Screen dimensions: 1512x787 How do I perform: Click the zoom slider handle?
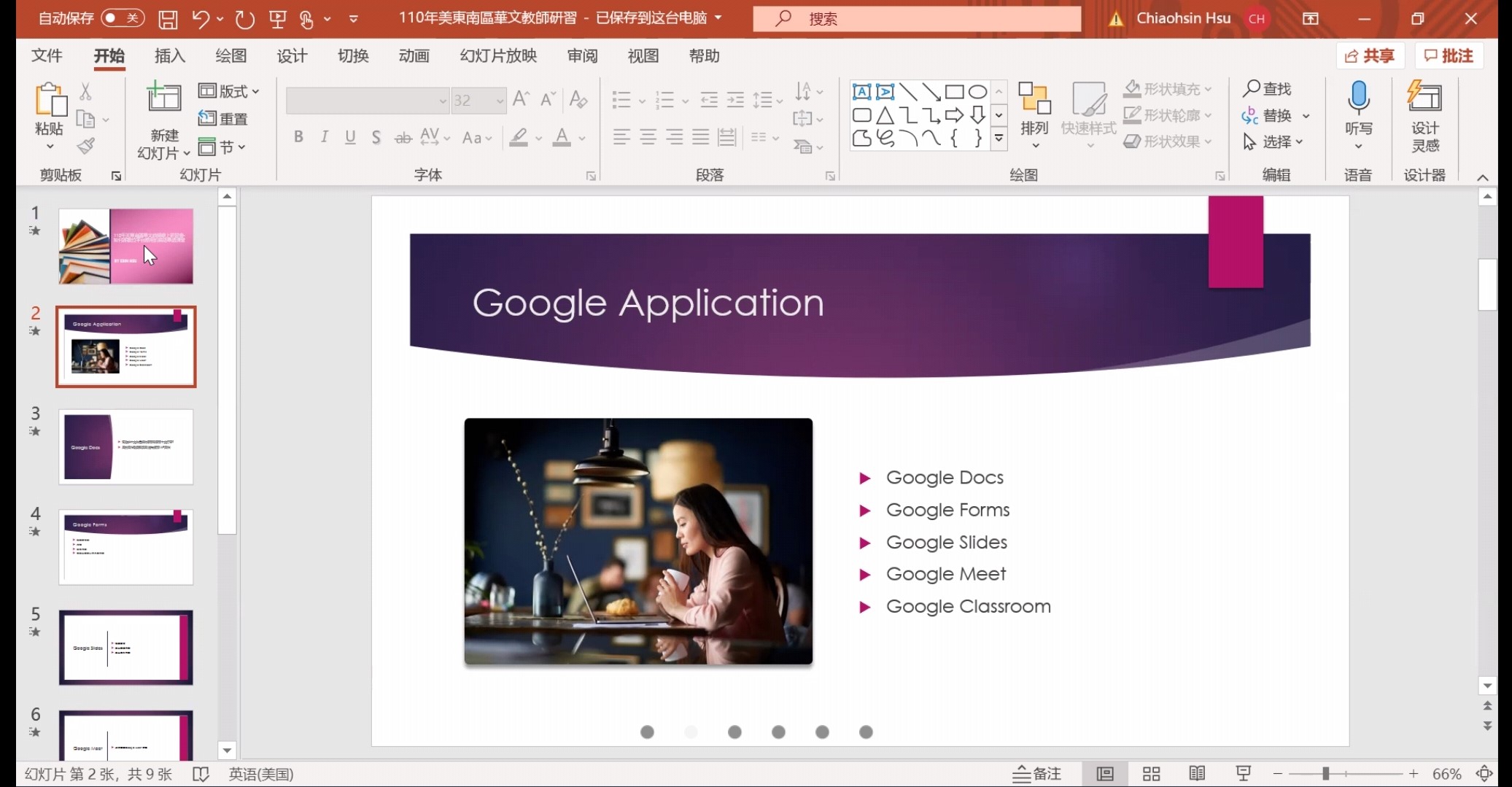(x=1325, y=774)
